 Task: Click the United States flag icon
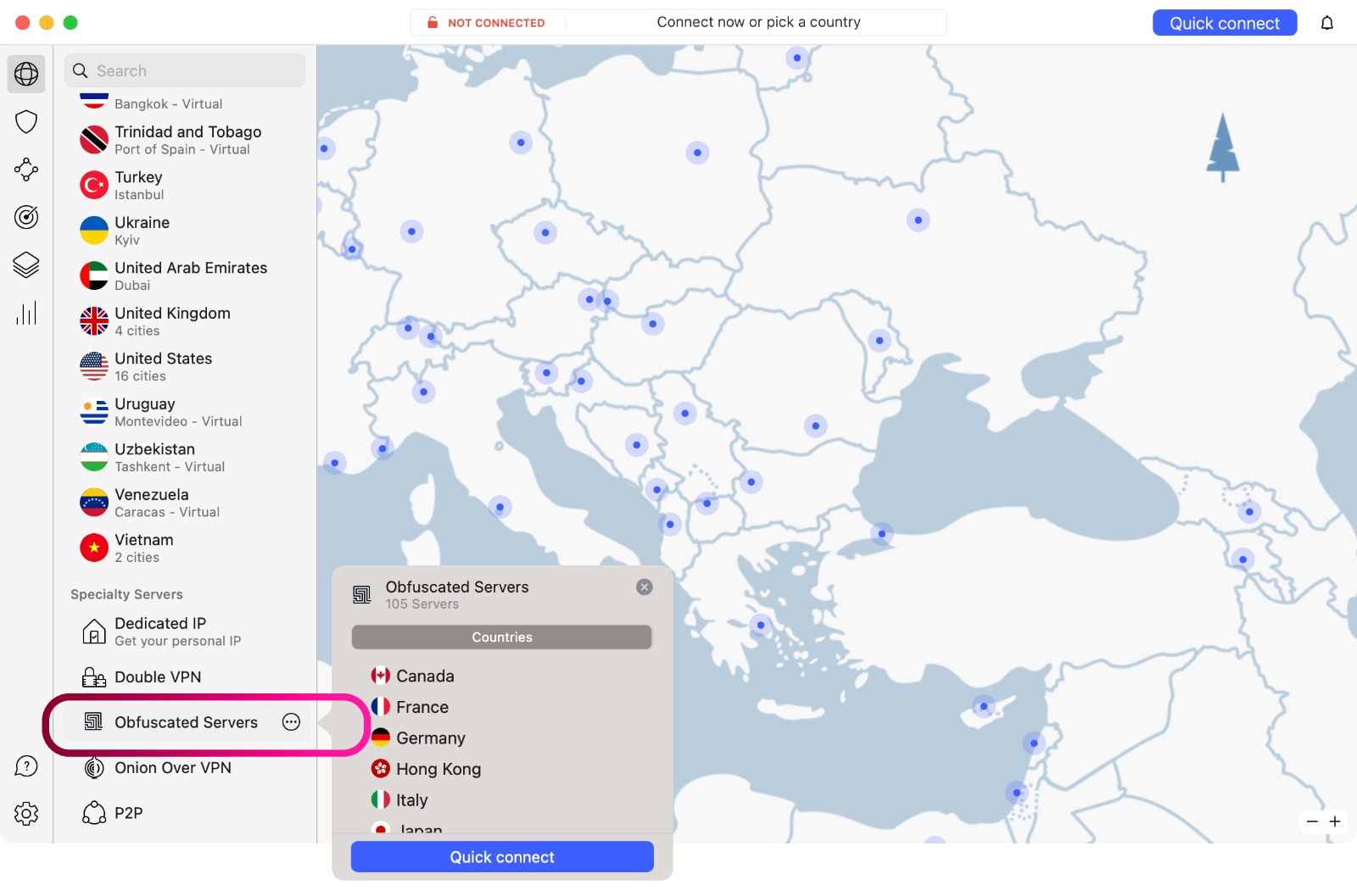[x=94, y=366]
